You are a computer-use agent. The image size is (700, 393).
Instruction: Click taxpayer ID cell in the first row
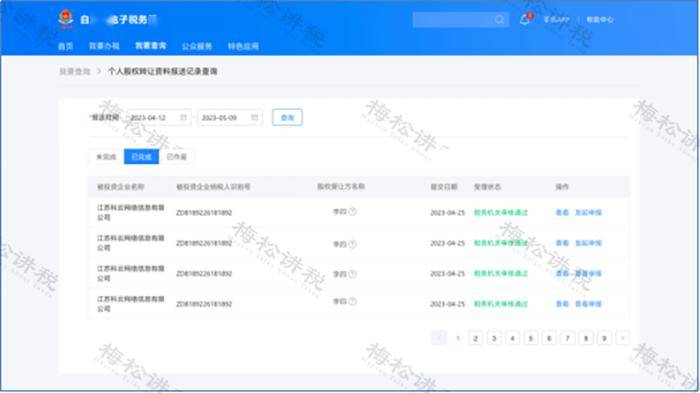click(x=204, y=213)
